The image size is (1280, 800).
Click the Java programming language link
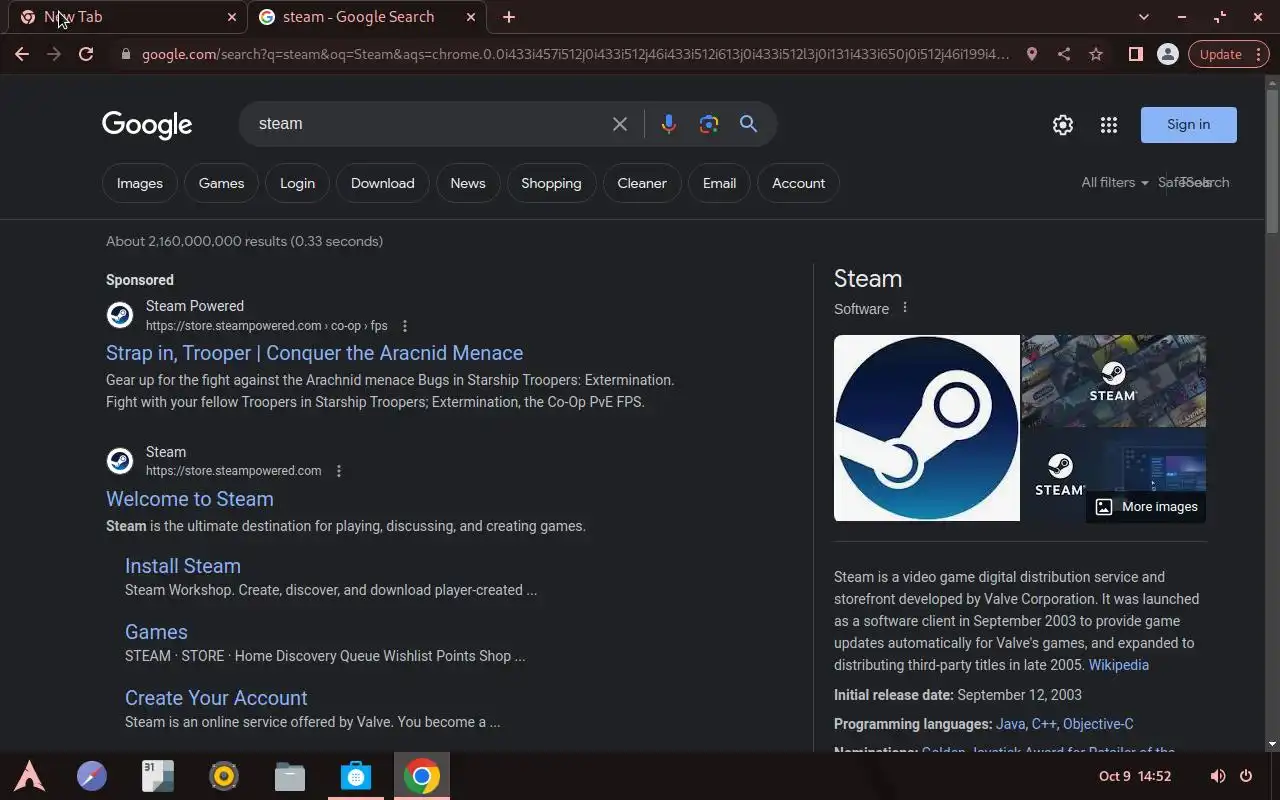[1010, 724]
